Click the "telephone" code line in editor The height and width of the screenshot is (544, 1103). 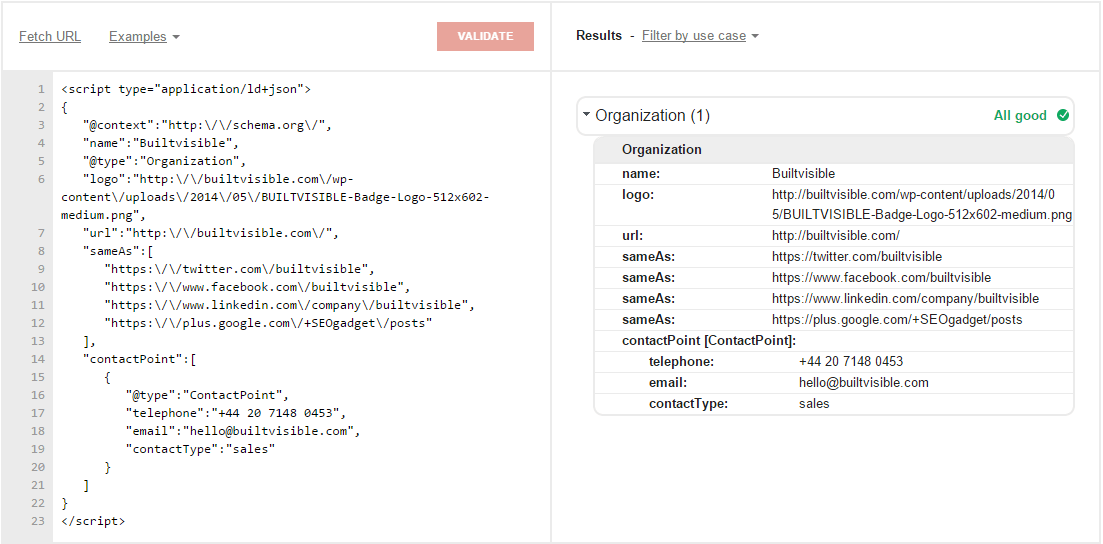[236, 412]
